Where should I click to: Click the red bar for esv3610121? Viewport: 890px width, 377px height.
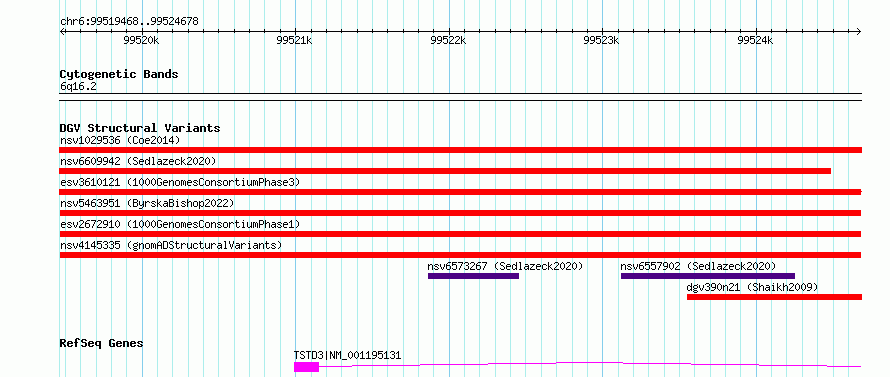tap(460, 192)
